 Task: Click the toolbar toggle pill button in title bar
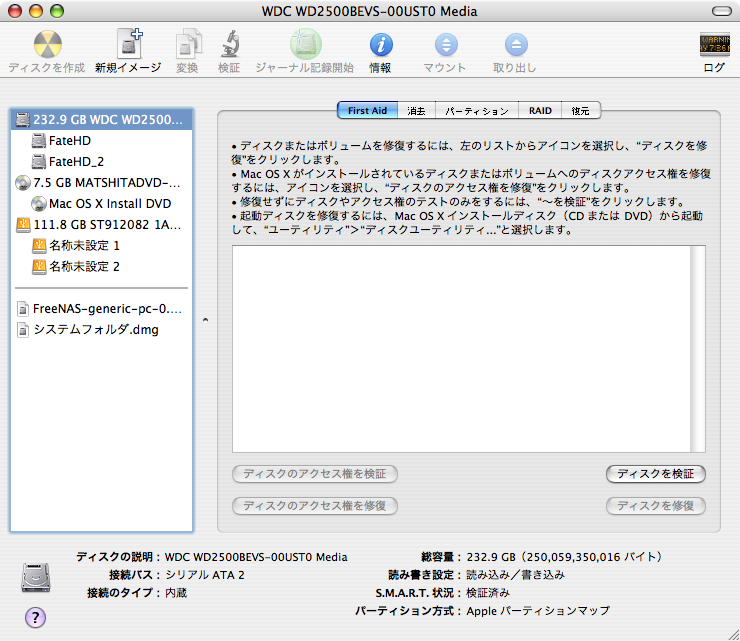tap(722, 11)
